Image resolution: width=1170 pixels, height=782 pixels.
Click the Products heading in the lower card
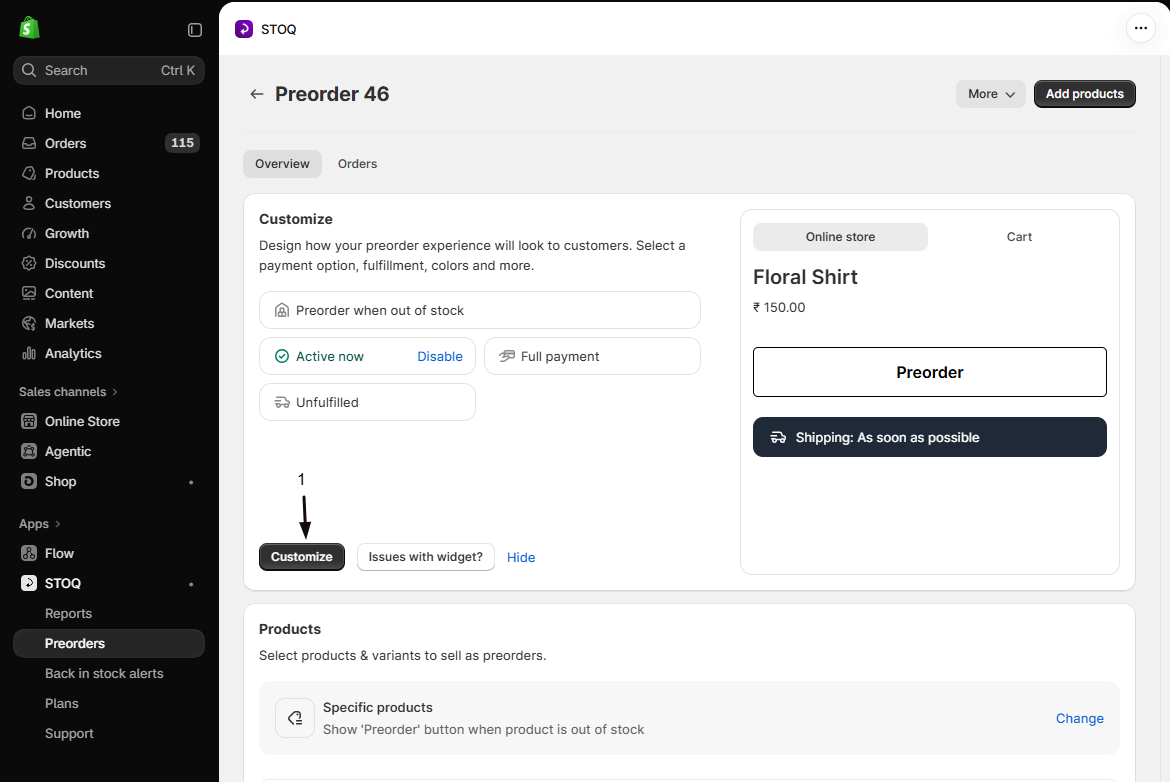point(290,629)
